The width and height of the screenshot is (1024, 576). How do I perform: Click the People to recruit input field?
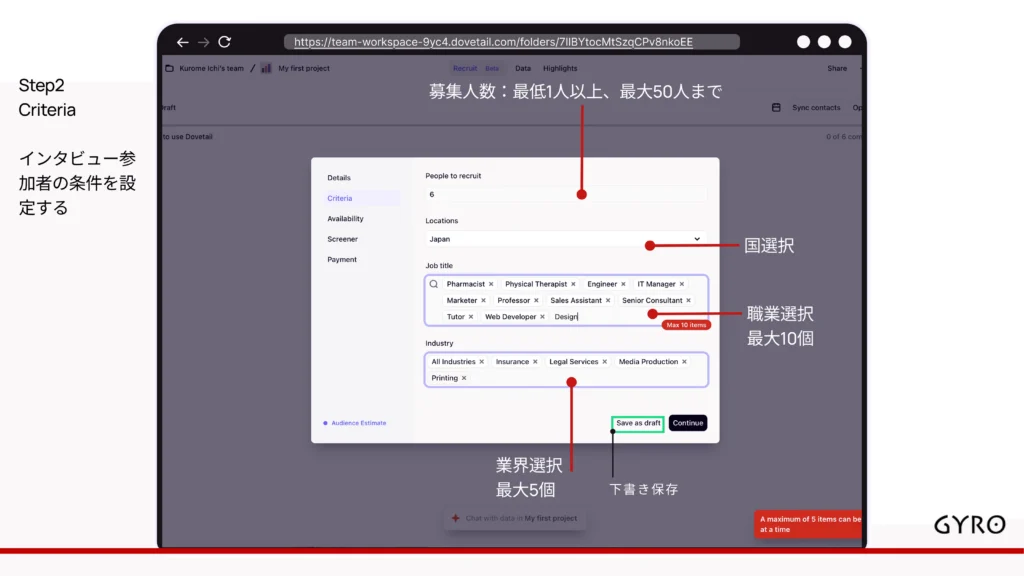click(x=565, y=194)
